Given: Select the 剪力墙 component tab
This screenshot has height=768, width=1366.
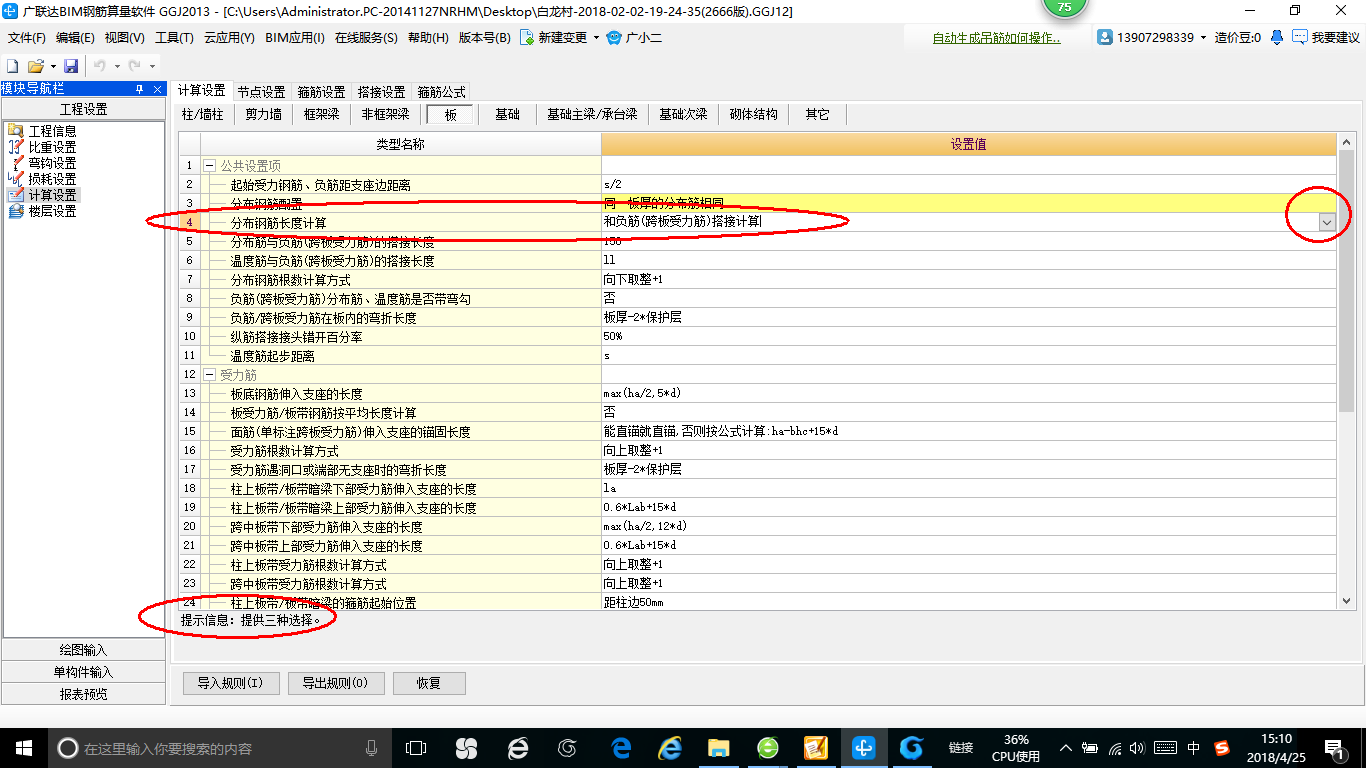Looking at the screenshot, I should [264, 114].
